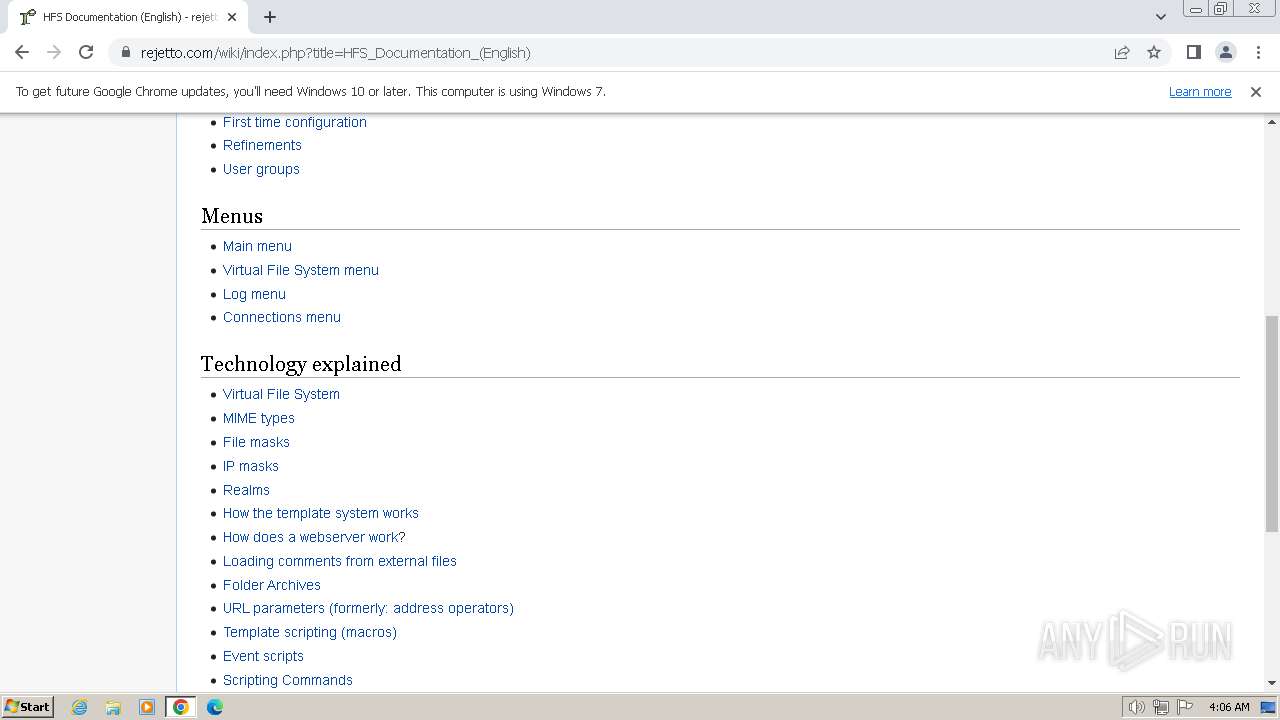The height and width of the screenshot is (720, 1280).
Task: Click the Show desktop button
Action: (1269, 707)
